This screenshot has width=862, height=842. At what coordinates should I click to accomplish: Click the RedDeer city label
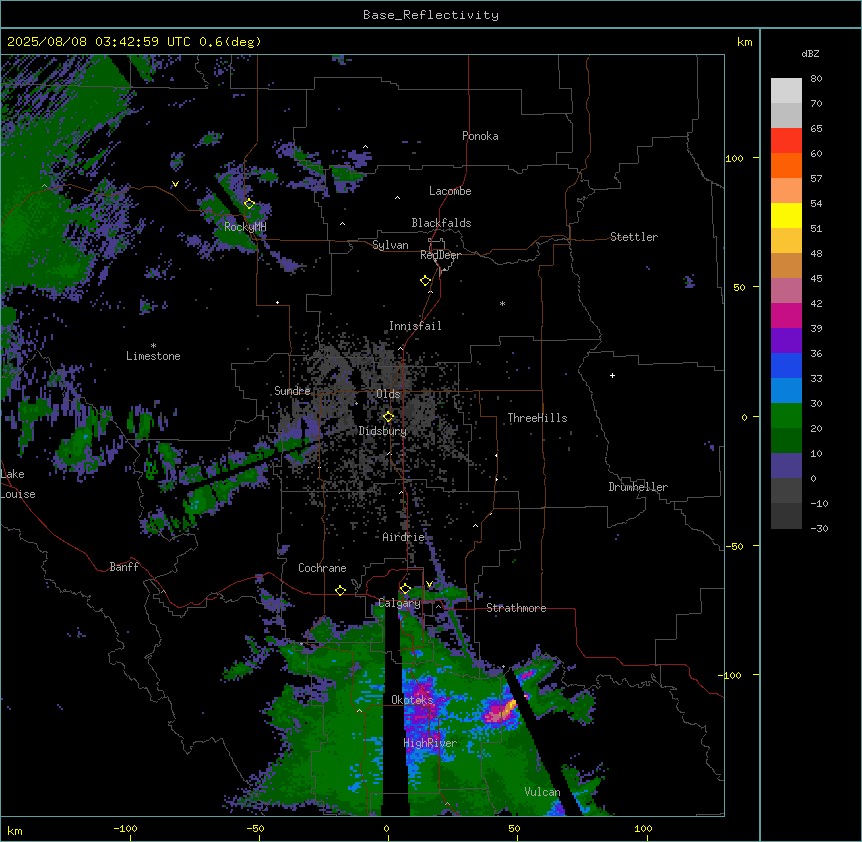point(440,255)
